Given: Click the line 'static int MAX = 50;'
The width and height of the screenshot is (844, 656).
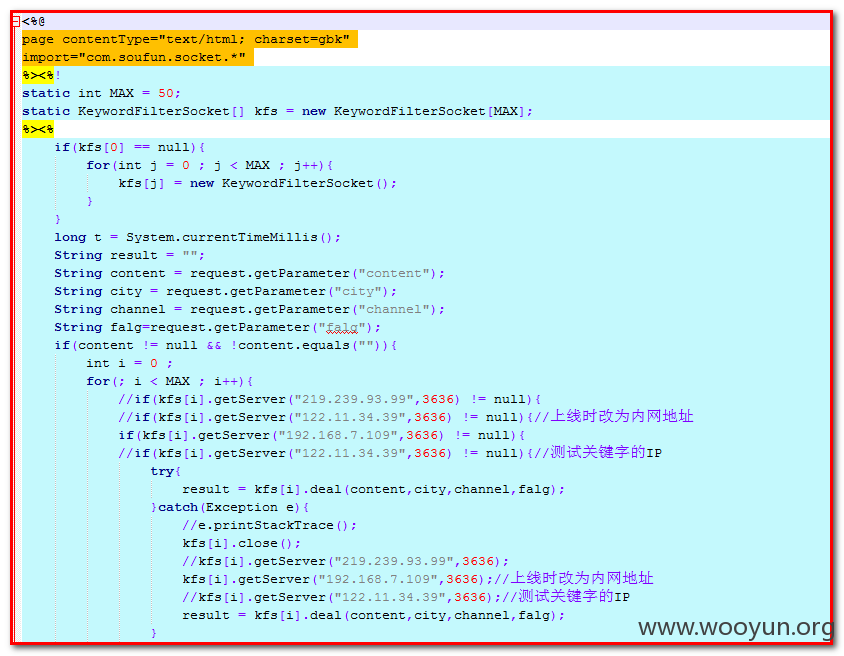Looking at the screenshot, I should [x=101, y=93].
